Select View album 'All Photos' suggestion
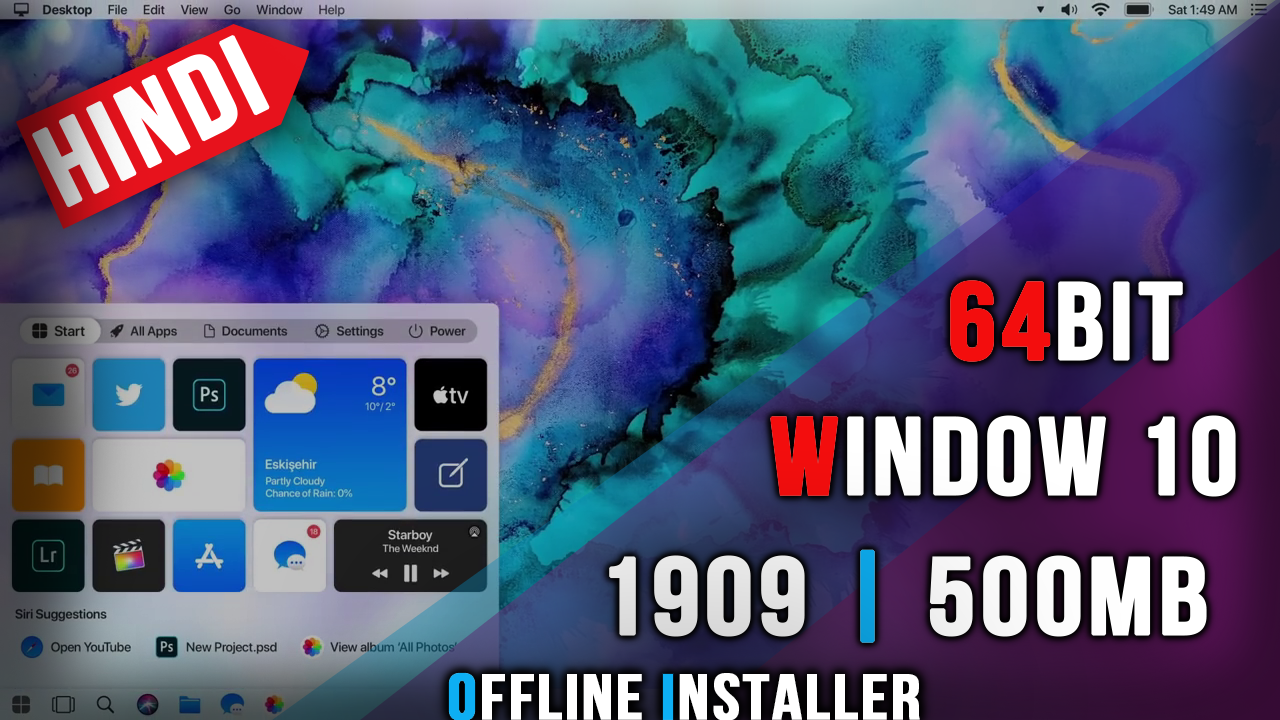 [x=381, y=647]
